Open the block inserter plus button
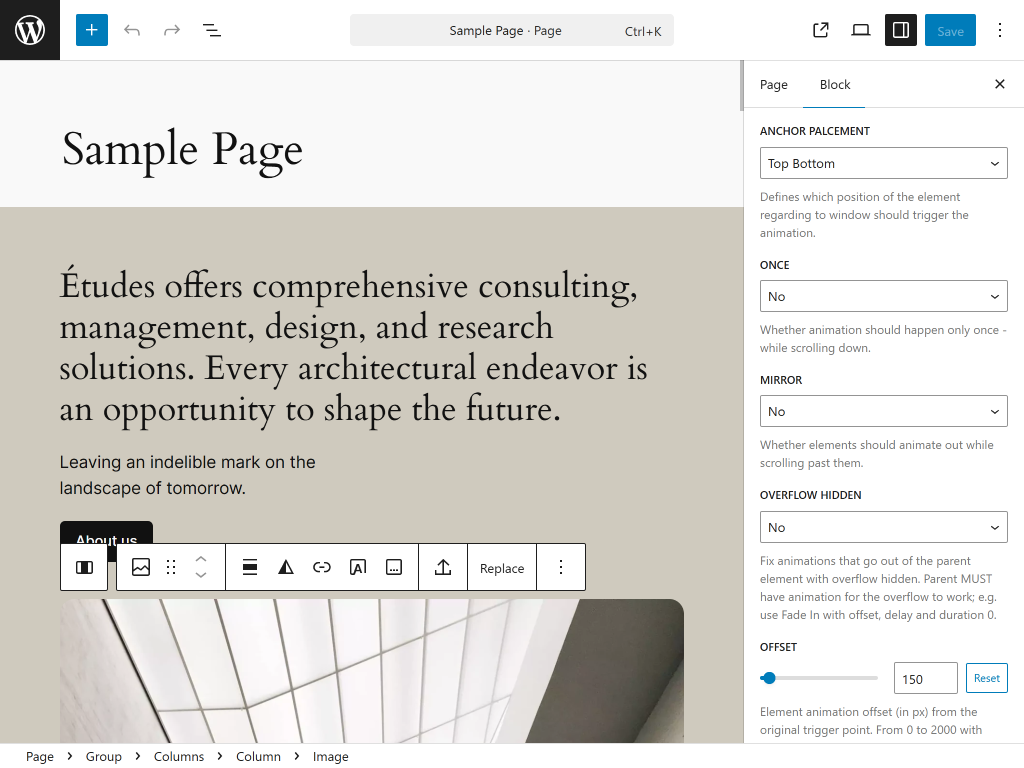This screenshot has width=1024, height=768. [x=91, y=30]
